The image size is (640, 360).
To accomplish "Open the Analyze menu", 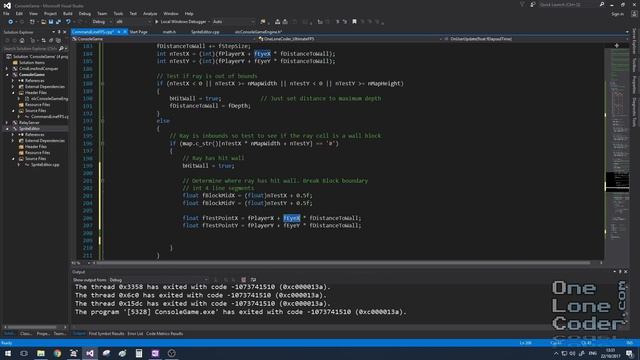I will [150, 13].
